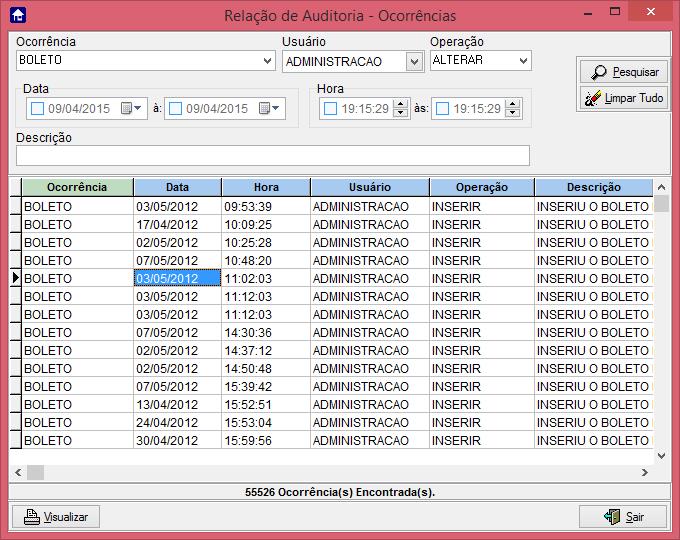Toggle the end time checkbox
This screenshot has width=680, height=540.
[443, 108]
